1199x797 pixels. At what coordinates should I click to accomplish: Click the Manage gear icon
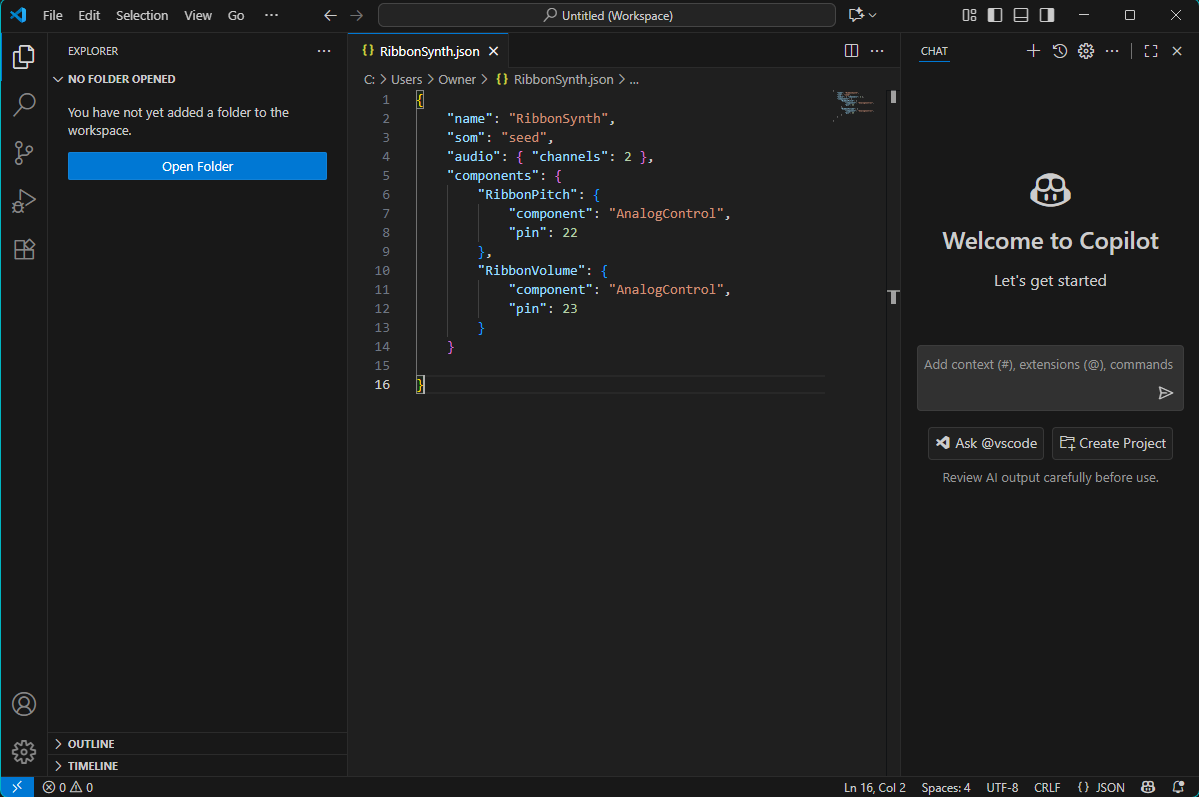[24, 752]
